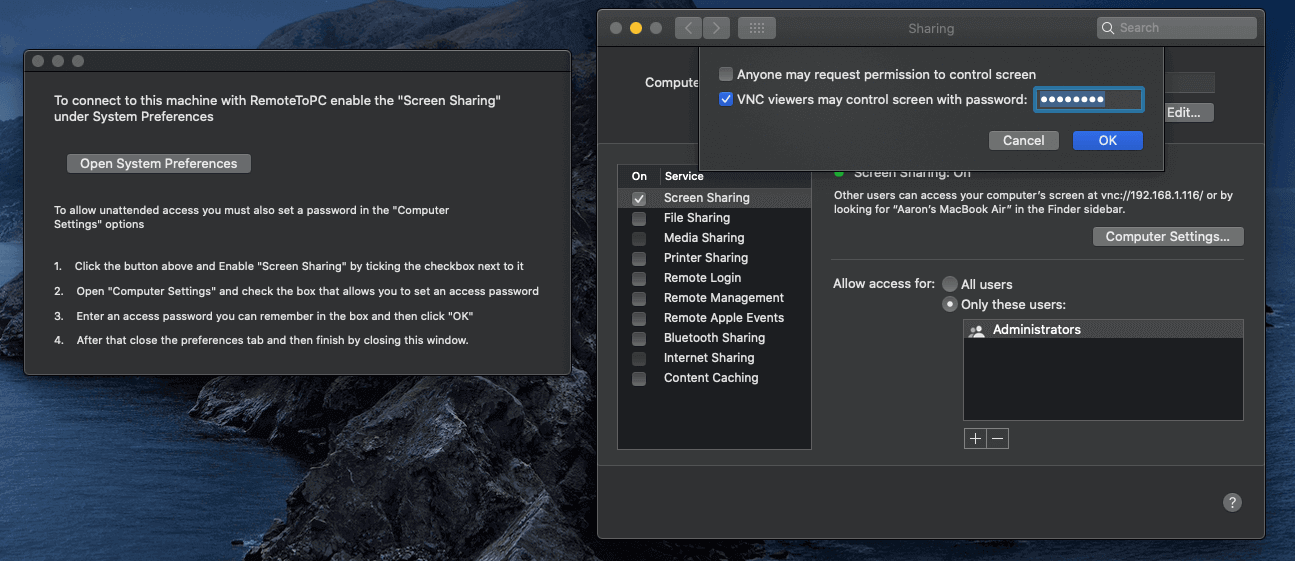The height and width of the screenshot is (561, 1295).
Task: Click the search magnifier icon
Action: point(1108,28)
